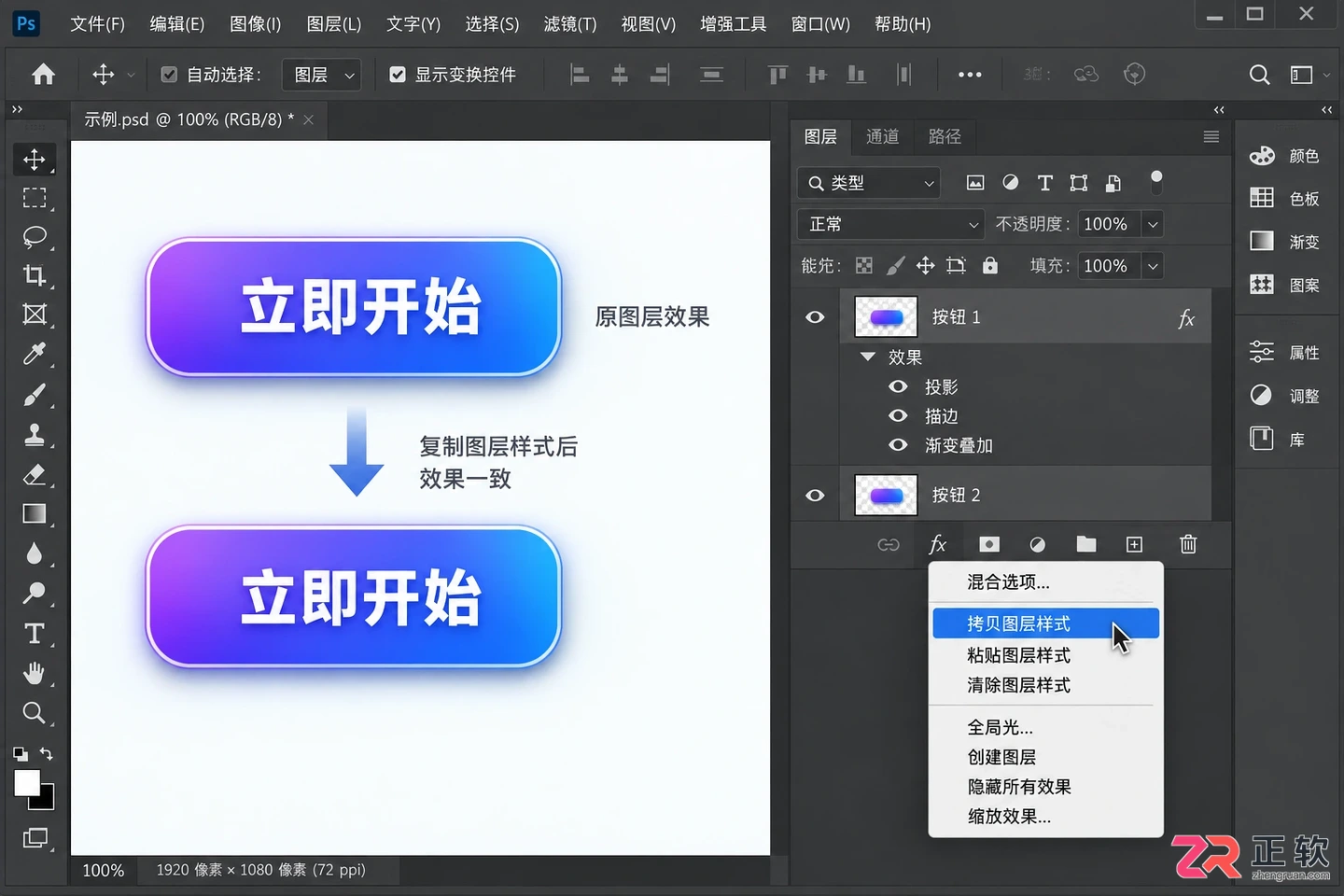Choose 拷贝图层样式 from the menu

tap(1045, 623)
